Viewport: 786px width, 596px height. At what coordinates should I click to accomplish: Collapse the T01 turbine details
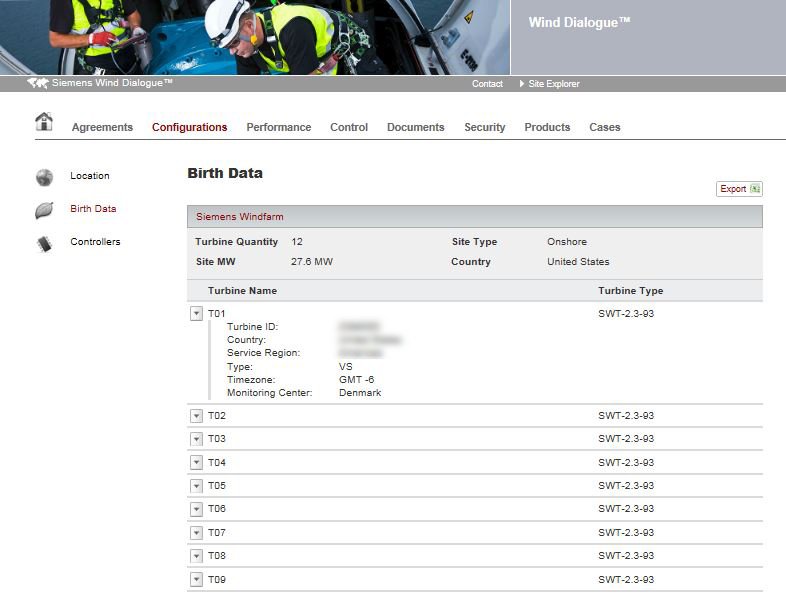196,314
